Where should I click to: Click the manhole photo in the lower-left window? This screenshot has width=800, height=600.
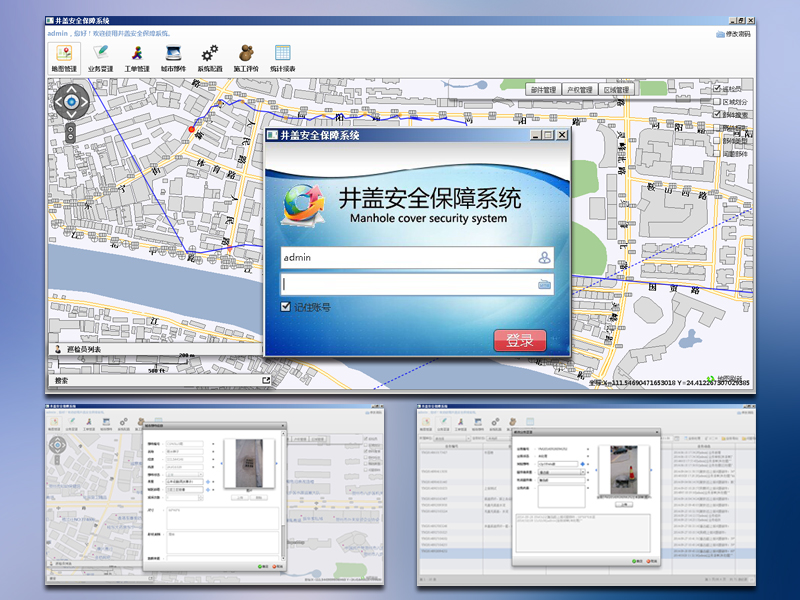point(249,463)
